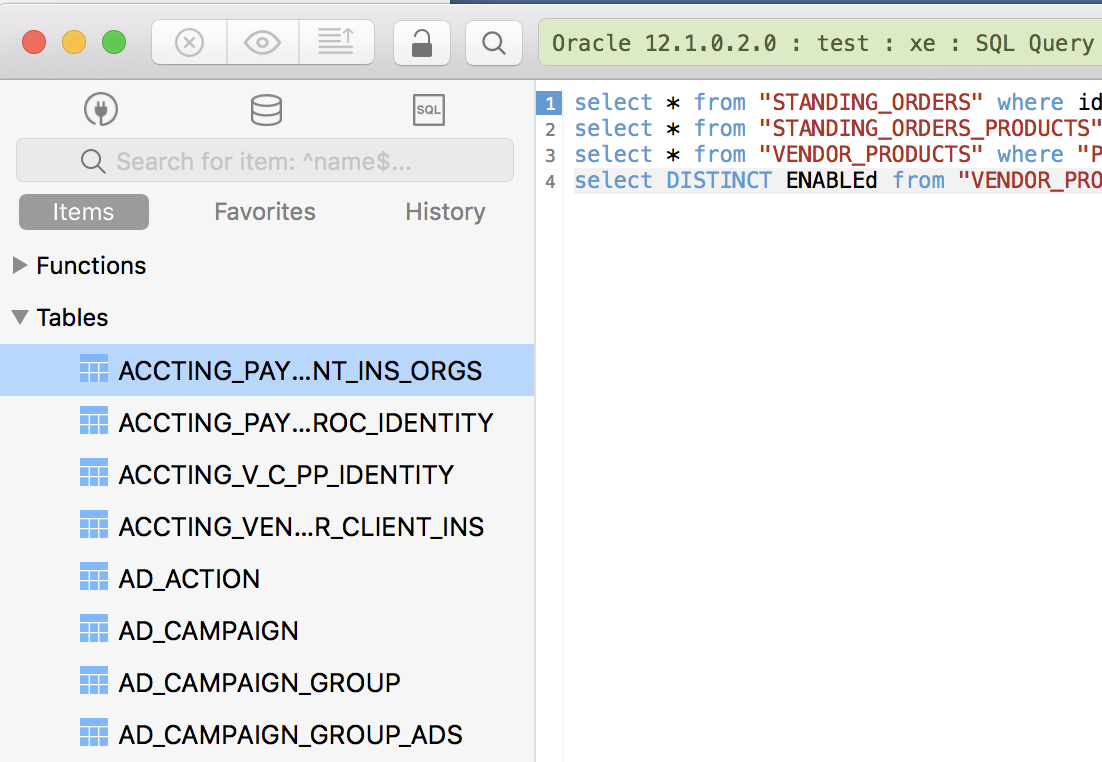This screenshot has height=762, width=1102.
Task: Select line 1 gutter highlight toggle
Action: click(x=549, y=102)
